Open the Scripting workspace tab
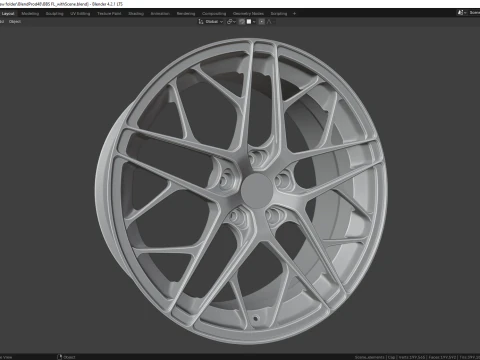Image resolution: width=480 pixels, height=360 pixels. click(279, 14)
